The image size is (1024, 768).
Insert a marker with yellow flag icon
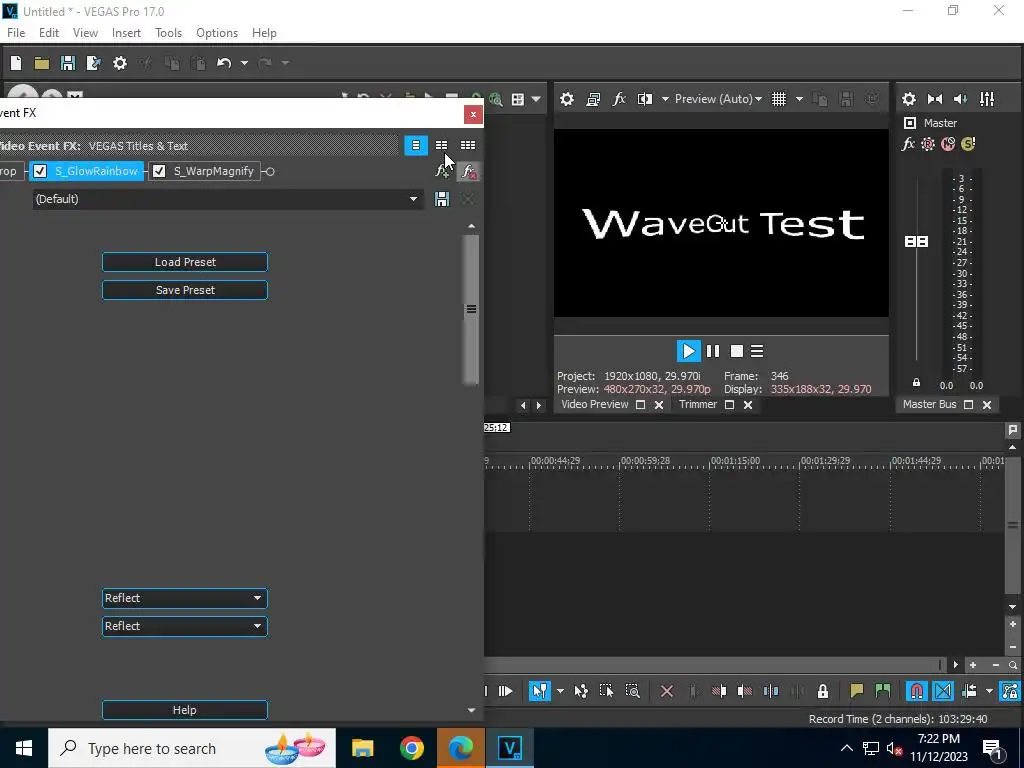click(857, 691)
